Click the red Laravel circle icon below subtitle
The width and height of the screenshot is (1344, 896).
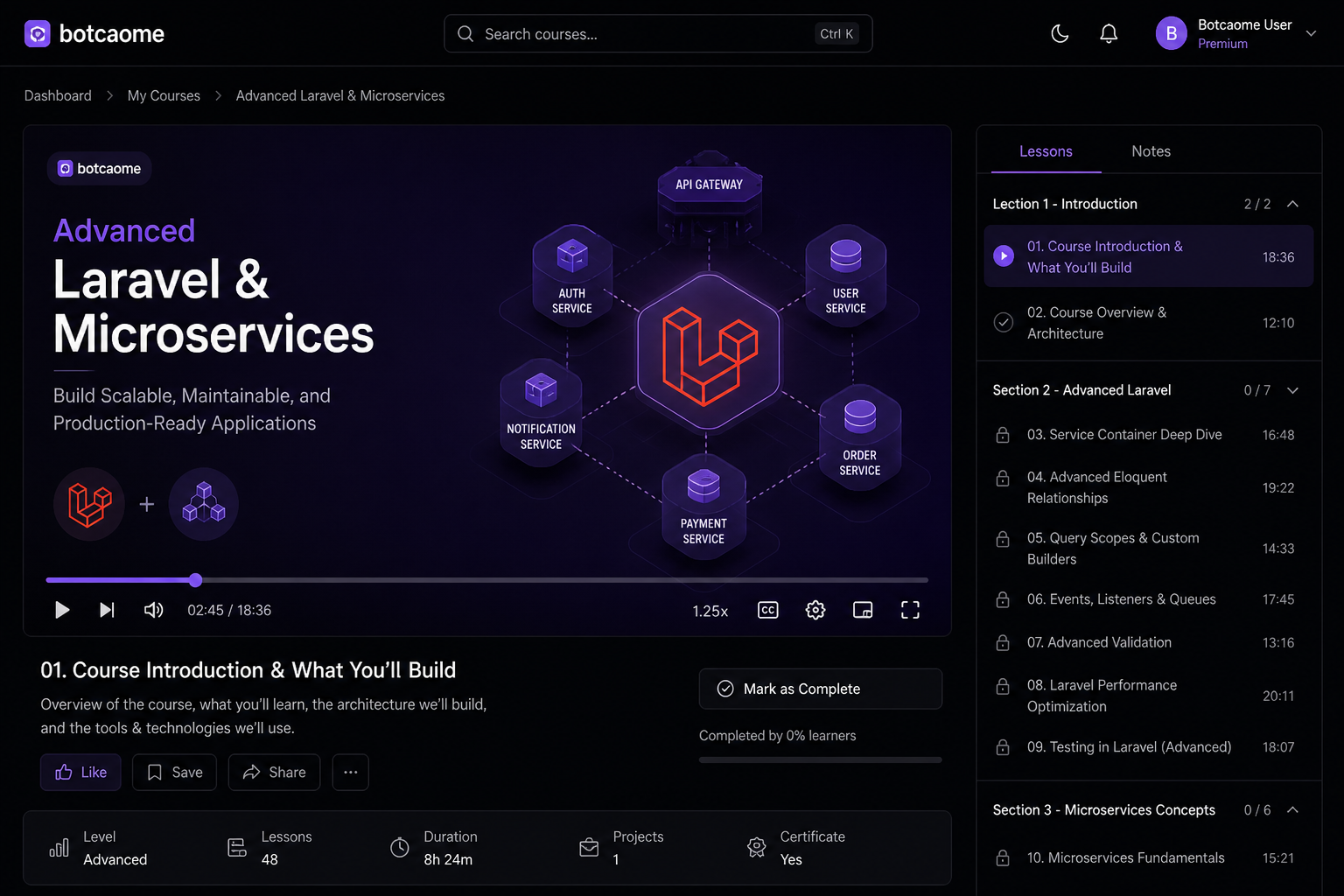[89, 504]
